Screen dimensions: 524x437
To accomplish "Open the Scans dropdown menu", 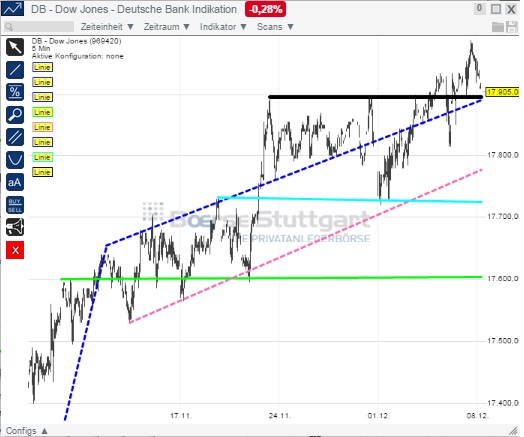I will 275,27.
